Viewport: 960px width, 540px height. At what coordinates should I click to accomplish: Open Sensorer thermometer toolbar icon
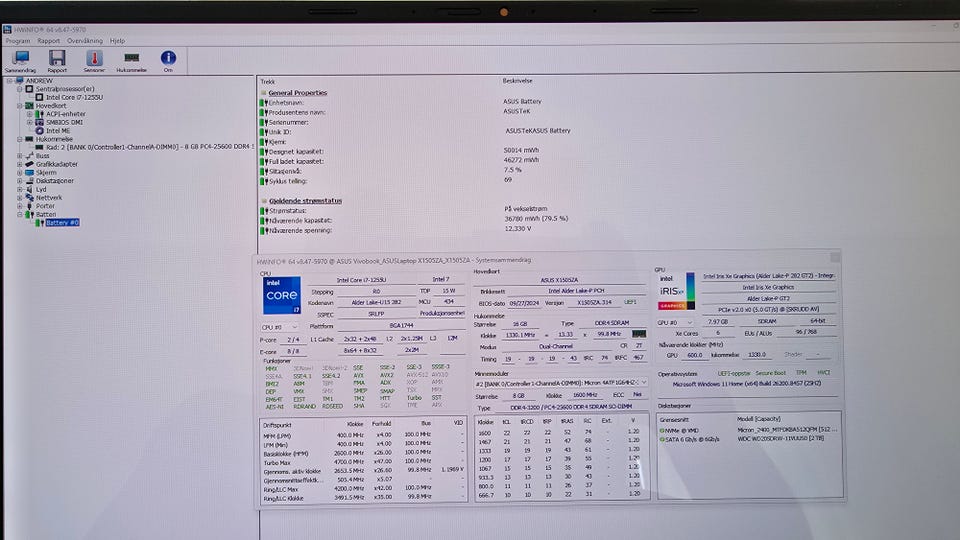point(94,61)
